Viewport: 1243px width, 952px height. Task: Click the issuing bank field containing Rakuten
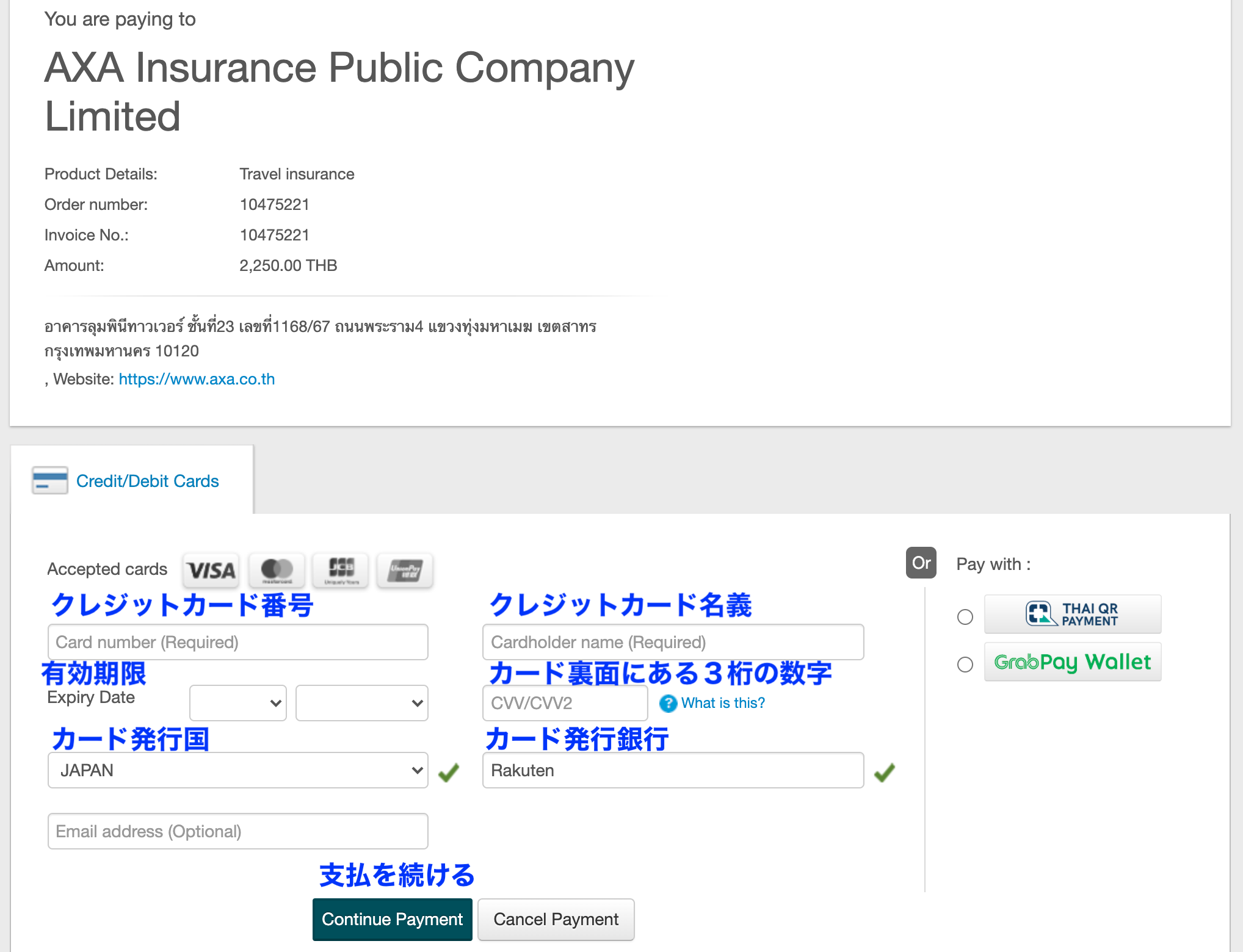pos(673,770)
